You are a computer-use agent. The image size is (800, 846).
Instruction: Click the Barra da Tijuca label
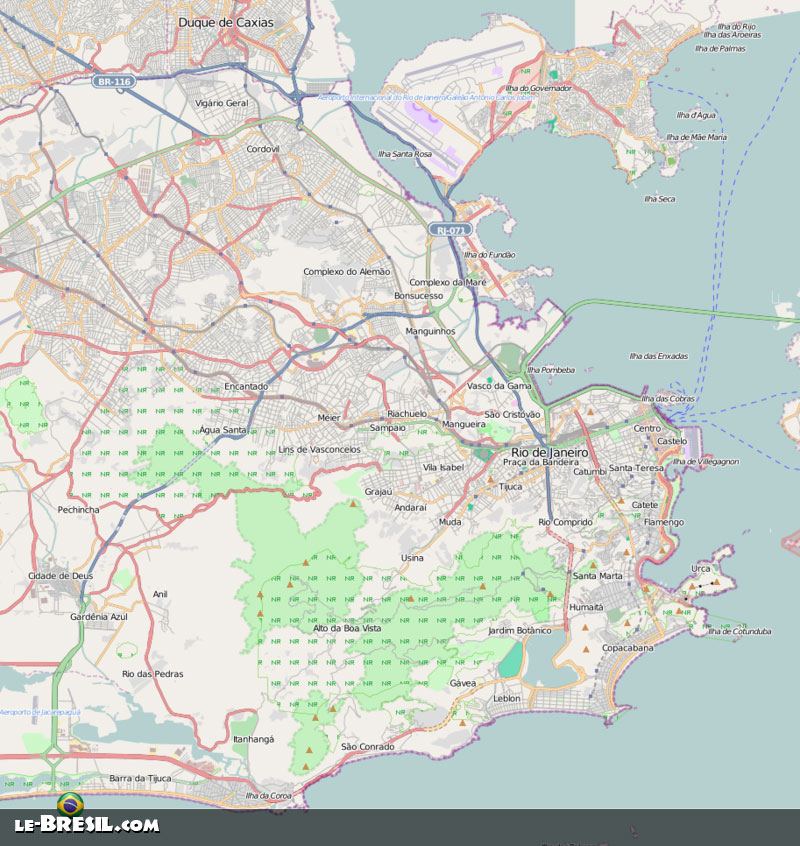[141, 777]
